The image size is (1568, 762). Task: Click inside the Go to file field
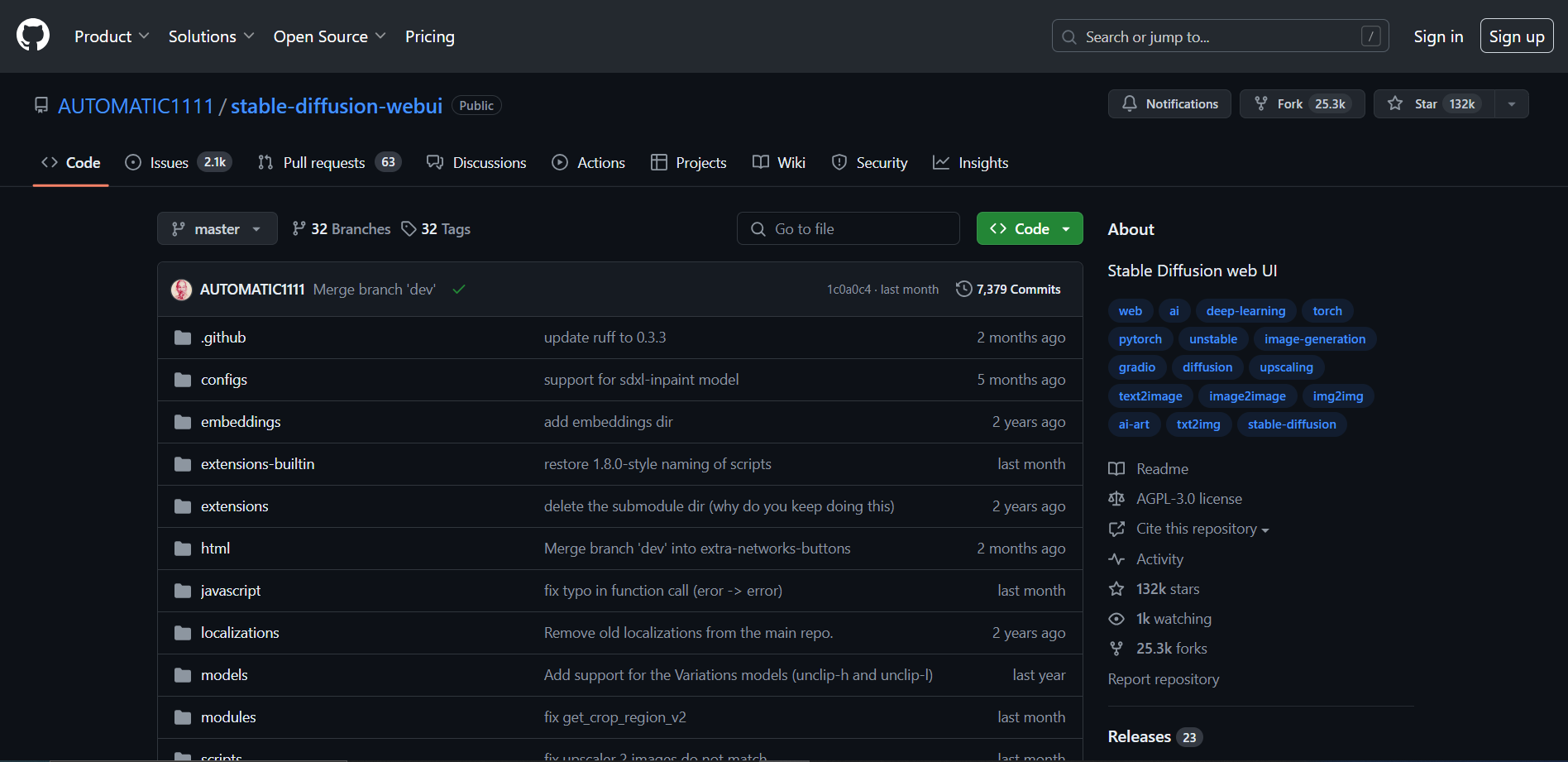(x=848, y=228)
